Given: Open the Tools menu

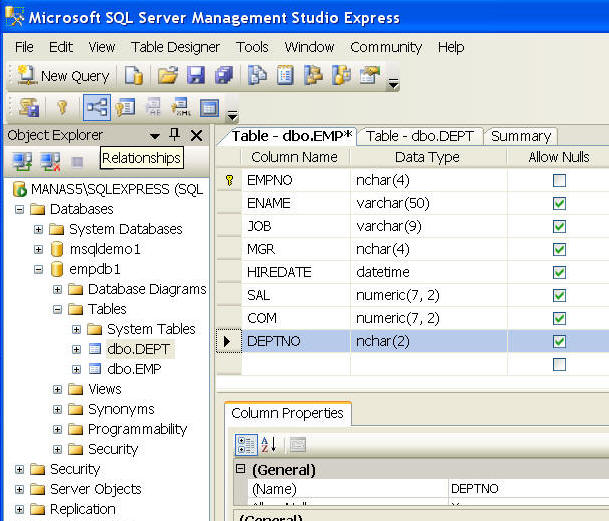Looking at the screenshot, I should coord(252,47).
